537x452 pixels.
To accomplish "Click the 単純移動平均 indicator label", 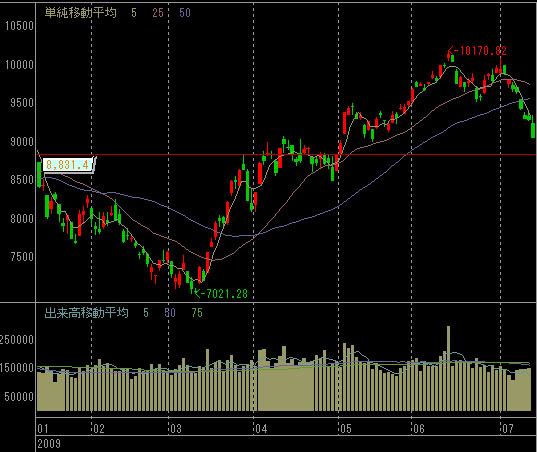I will (80, 13).
